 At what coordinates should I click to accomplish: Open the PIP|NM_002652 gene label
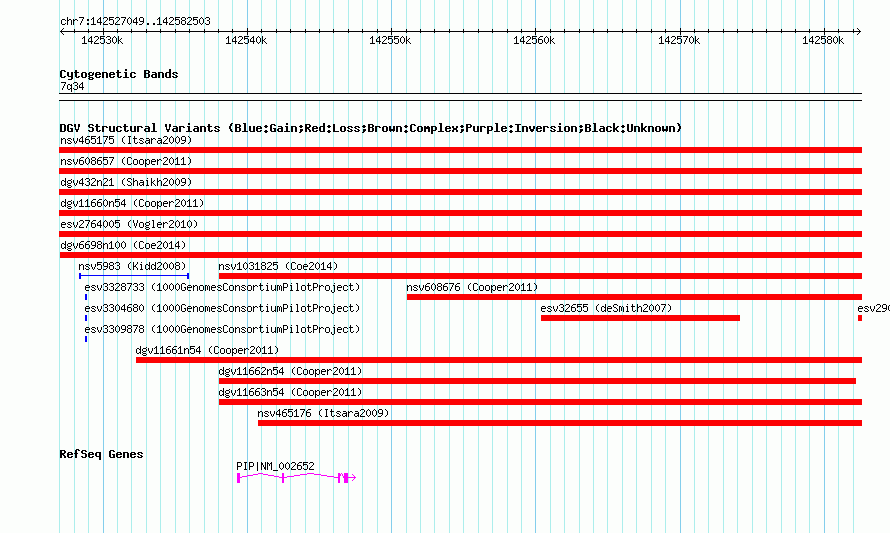pyautogui.click(x=275, y=466)
